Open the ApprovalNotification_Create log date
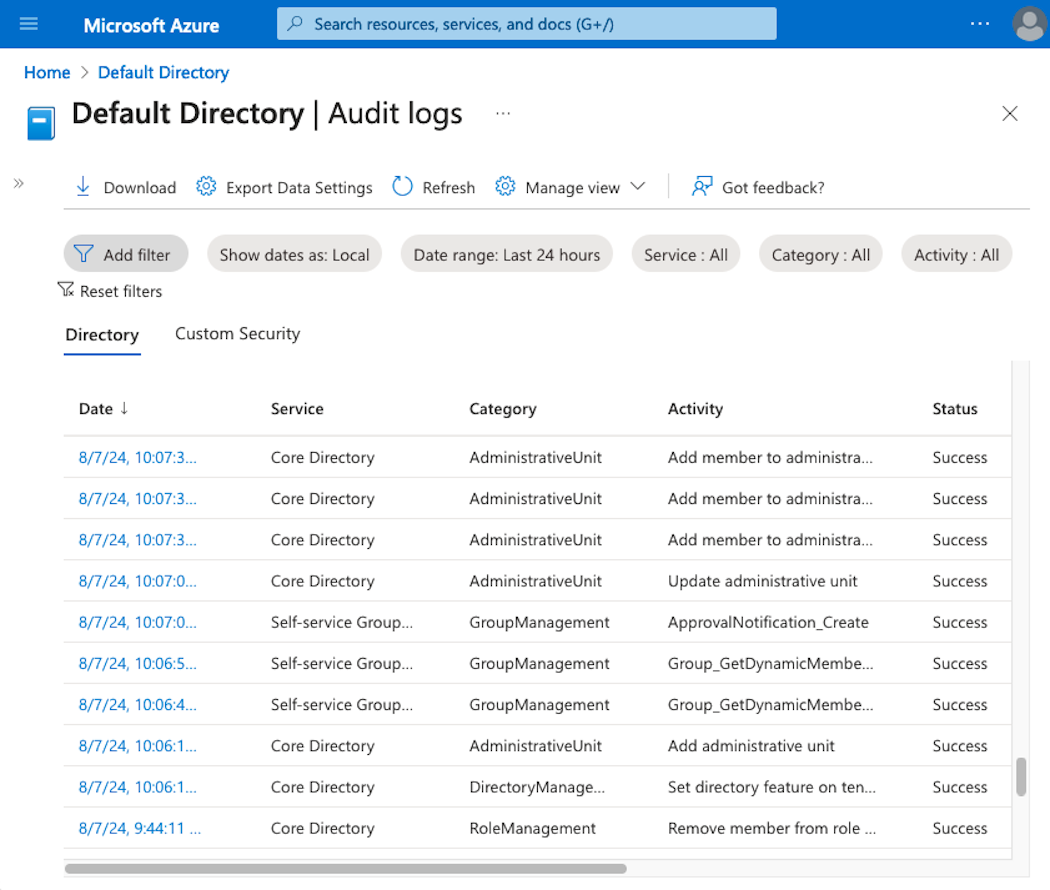Image resolution: width=1050 pixels, height=890 pixels. coord(137,623)
